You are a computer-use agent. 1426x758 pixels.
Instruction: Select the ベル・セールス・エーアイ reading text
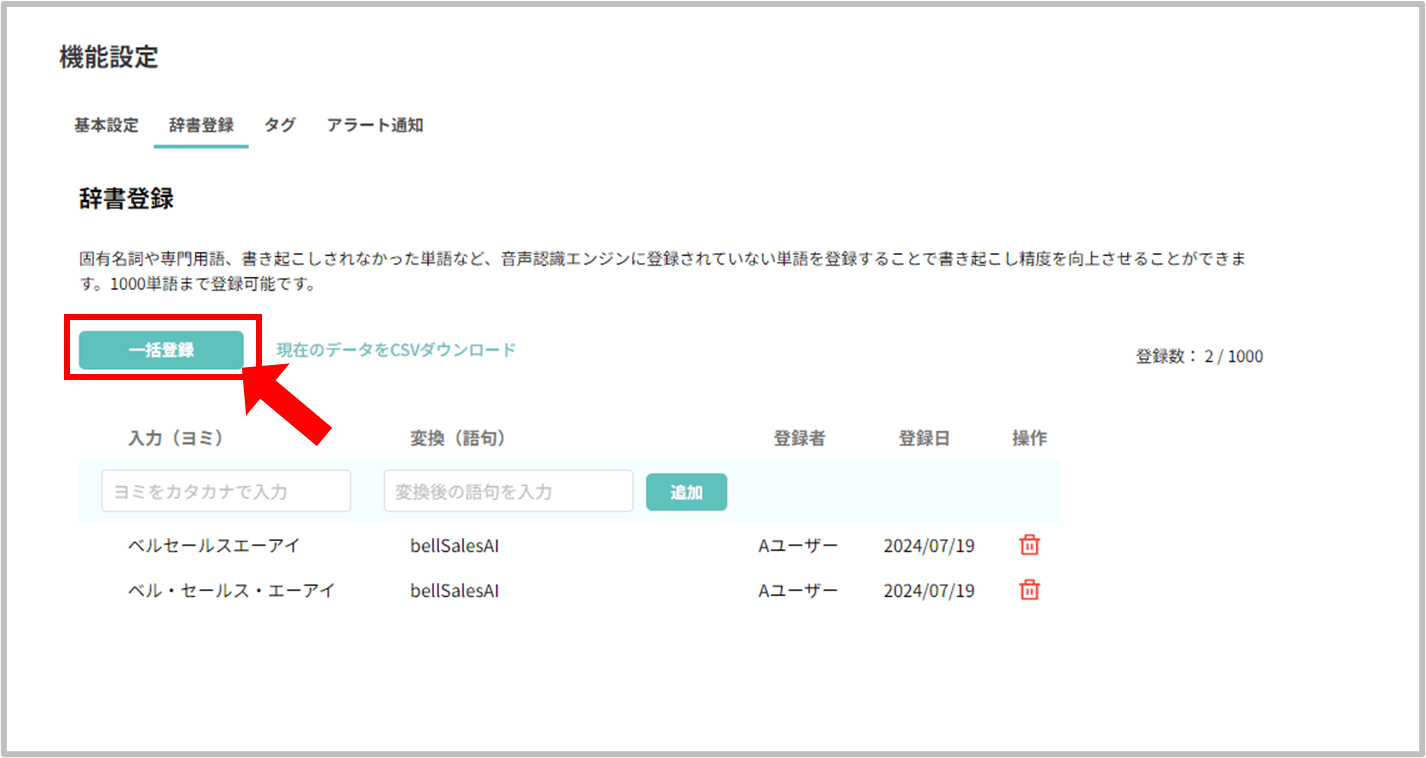pos(231,591)
